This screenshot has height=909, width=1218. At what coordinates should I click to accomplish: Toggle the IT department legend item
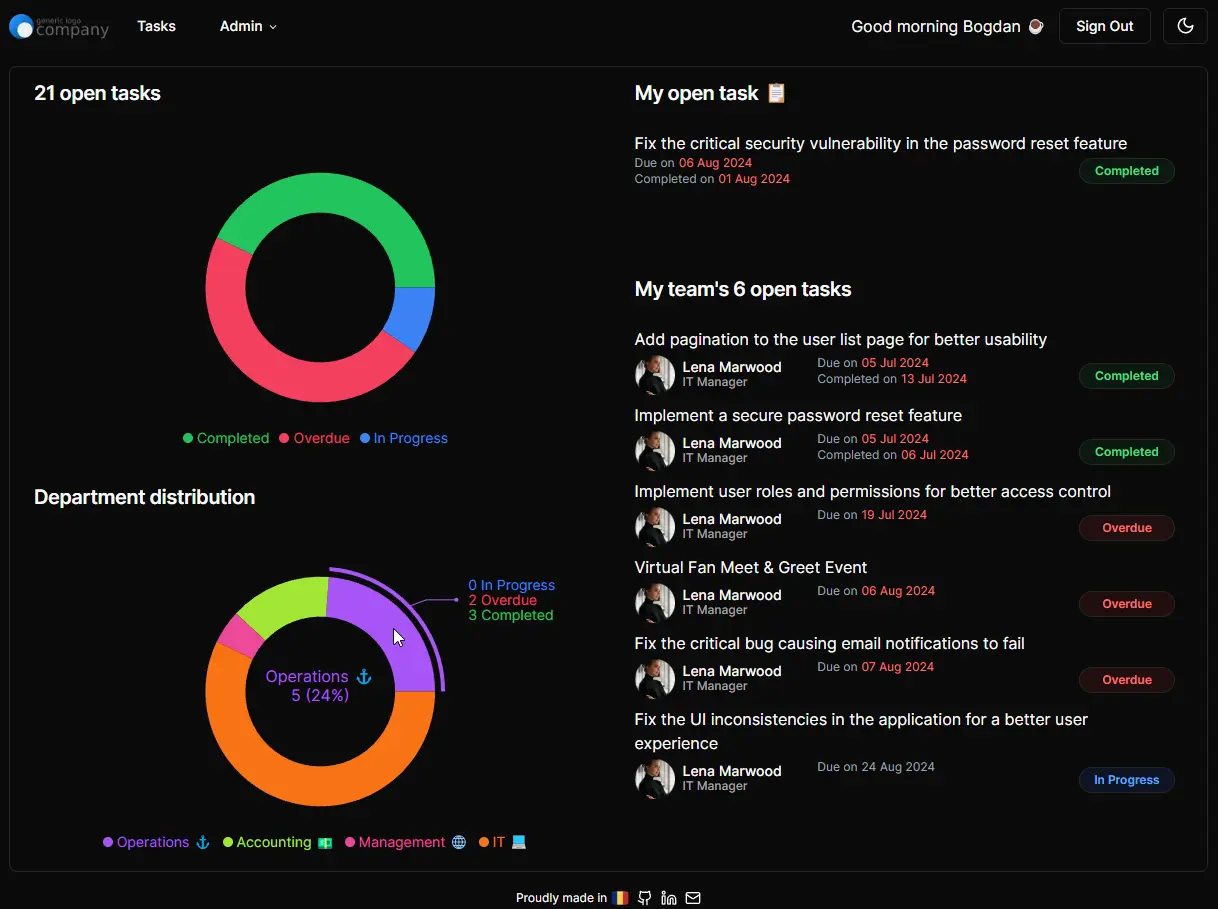502,842
